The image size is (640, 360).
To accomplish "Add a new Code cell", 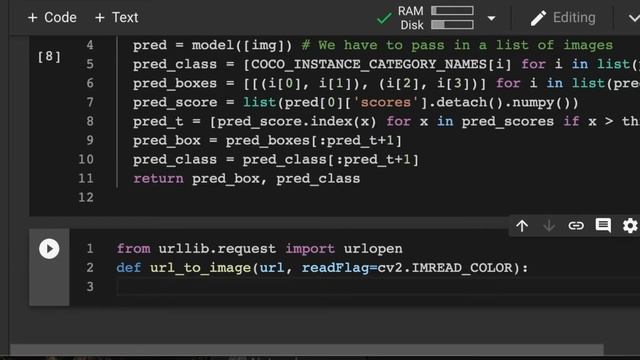I will [x=52, y=18].
